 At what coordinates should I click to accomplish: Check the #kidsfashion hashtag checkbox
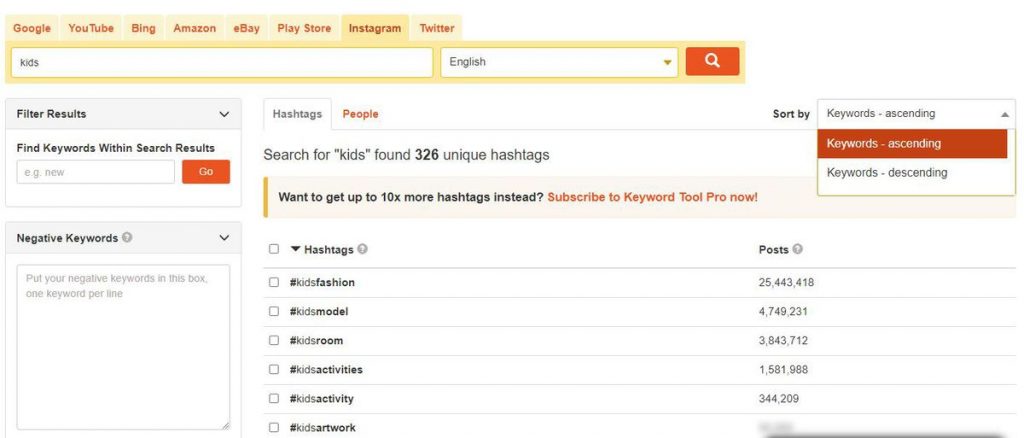(x=274, y=282)
